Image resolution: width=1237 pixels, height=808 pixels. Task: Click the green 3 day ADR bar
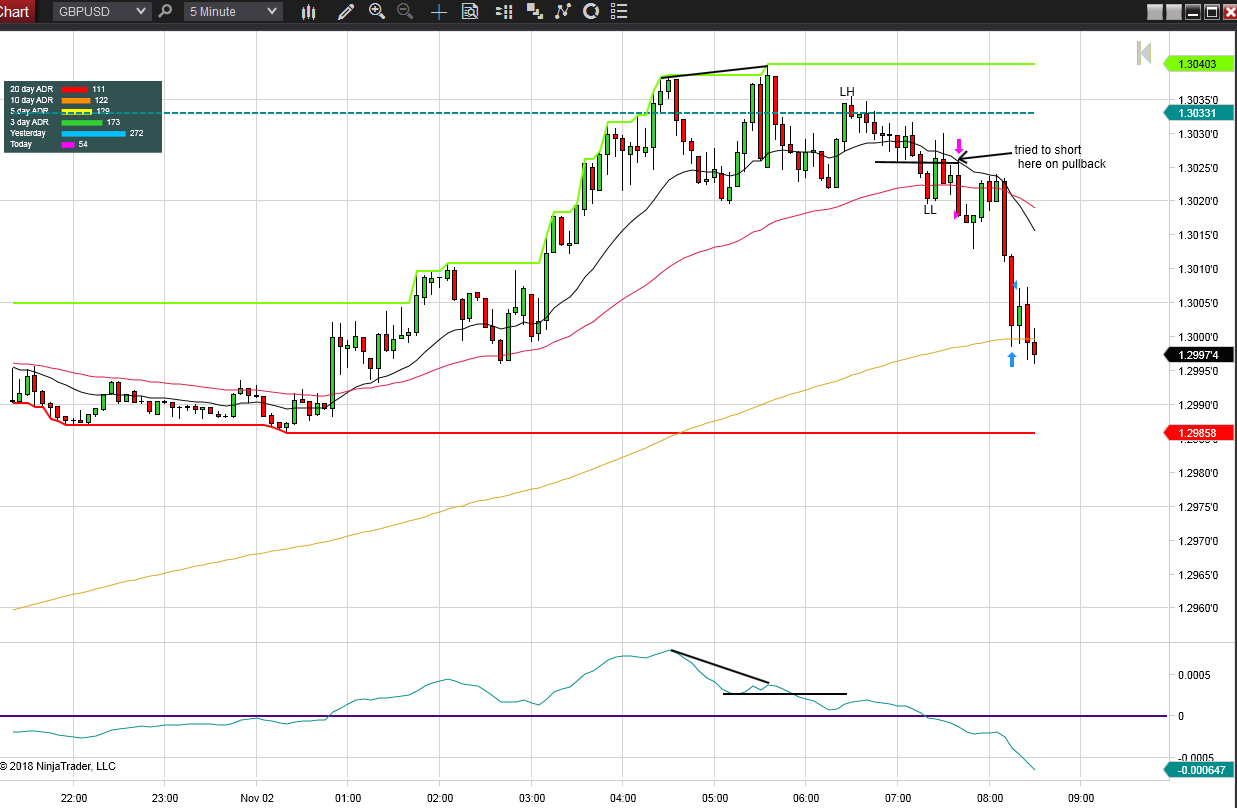(x=82, y=122)
